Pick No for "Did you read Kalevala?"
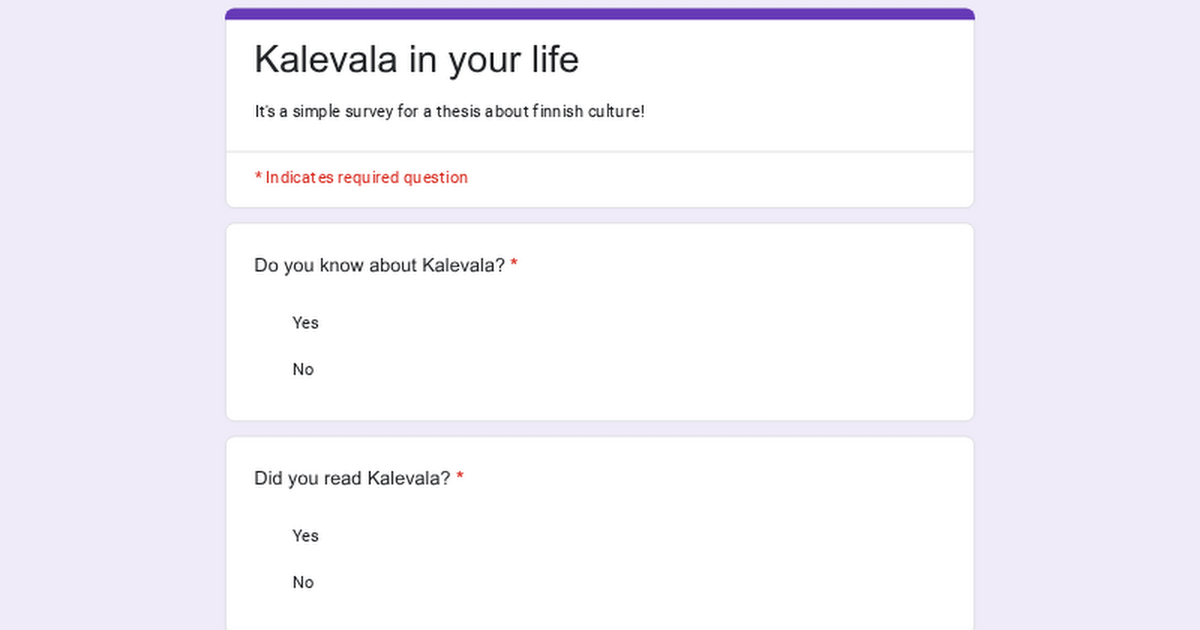The image size is (1200, 630). [x=302, y=583]
